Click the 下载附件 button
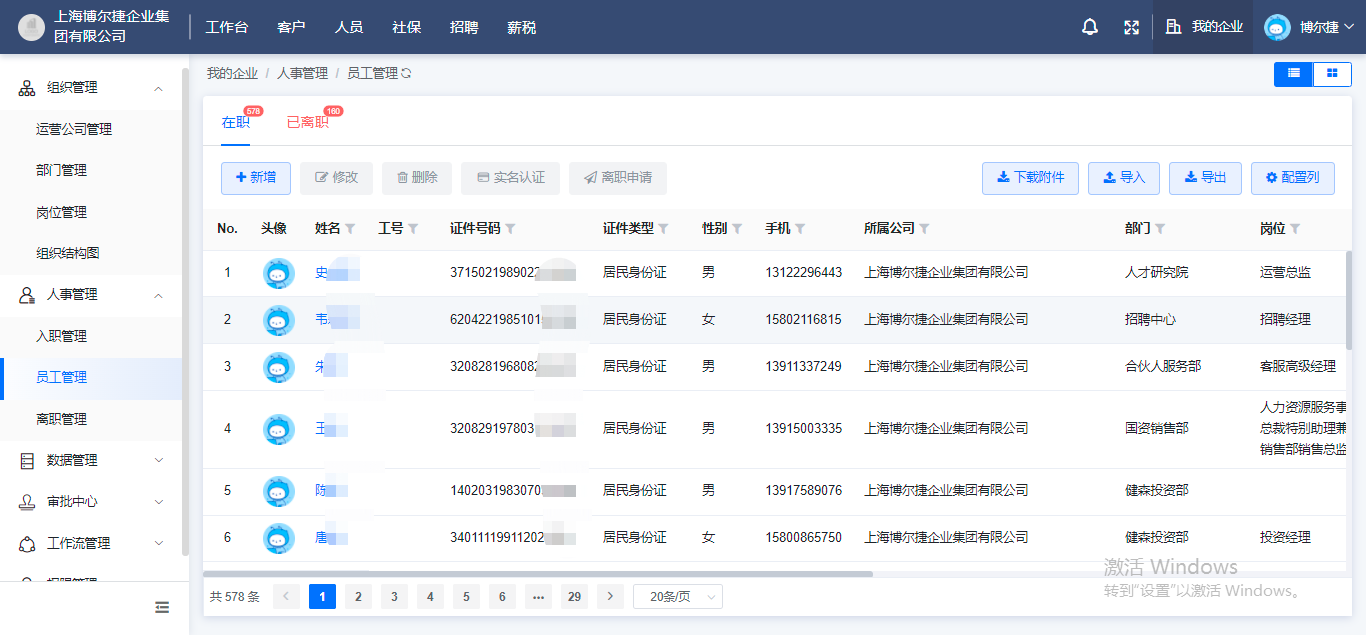1366x635 pixels. (x=1030, y=178)
